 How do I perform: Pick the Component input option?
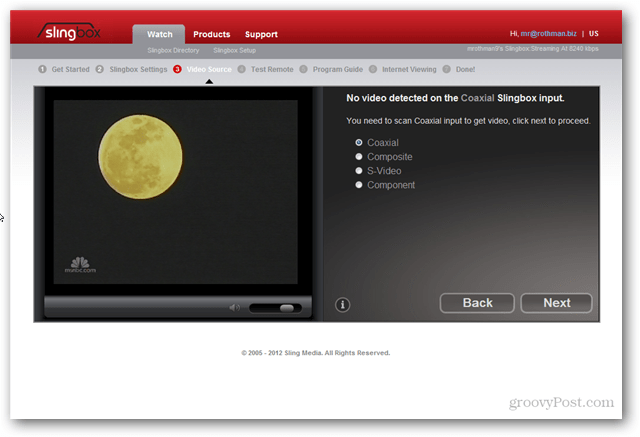tap(359, 185)
